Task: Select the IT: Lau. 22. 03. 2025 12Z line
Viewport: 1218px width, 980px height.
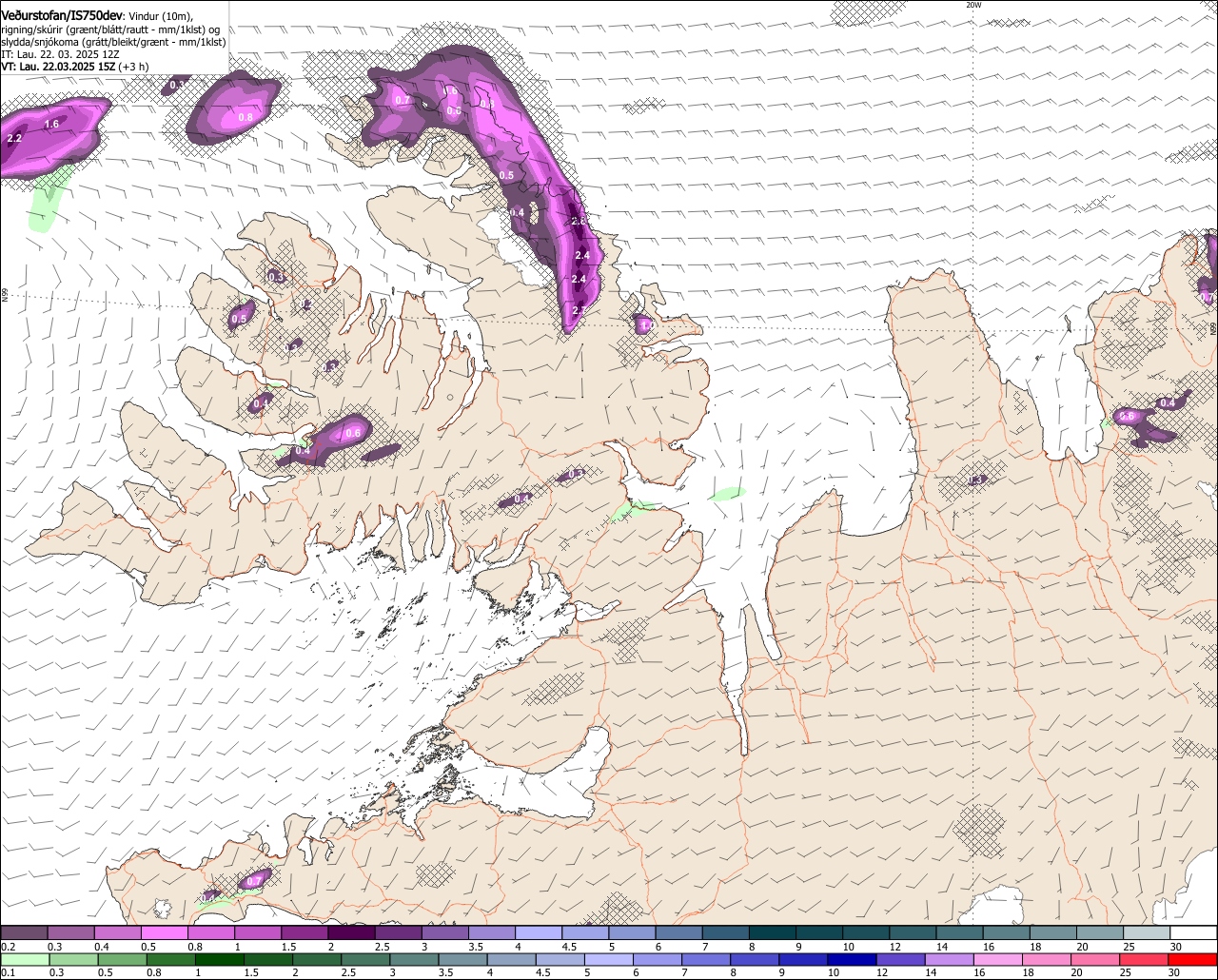Action: click(x=60, y=54)
